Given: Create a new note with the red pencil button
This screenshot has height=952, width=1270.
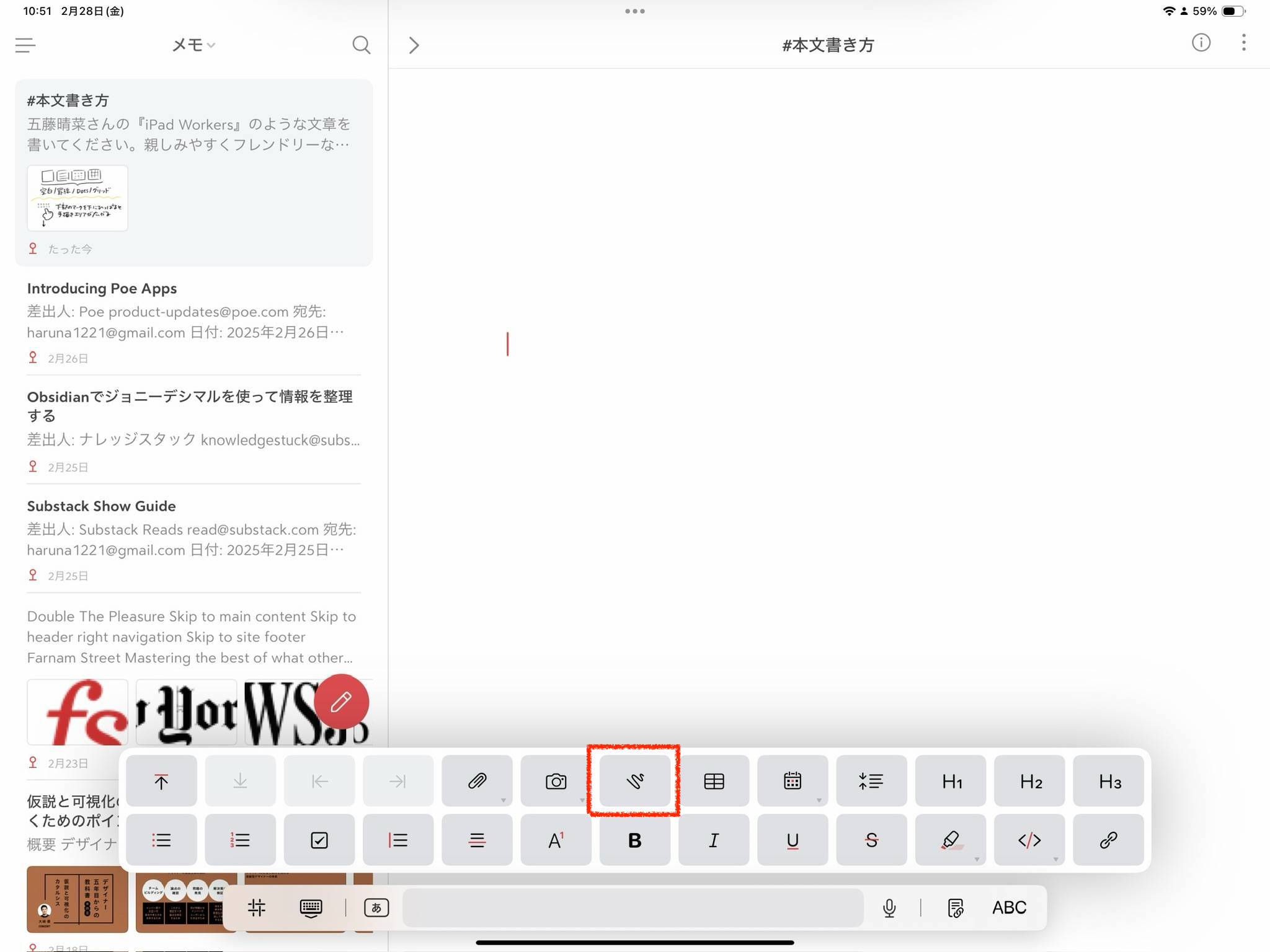Looking at the screenshot, I should [341, 702].
